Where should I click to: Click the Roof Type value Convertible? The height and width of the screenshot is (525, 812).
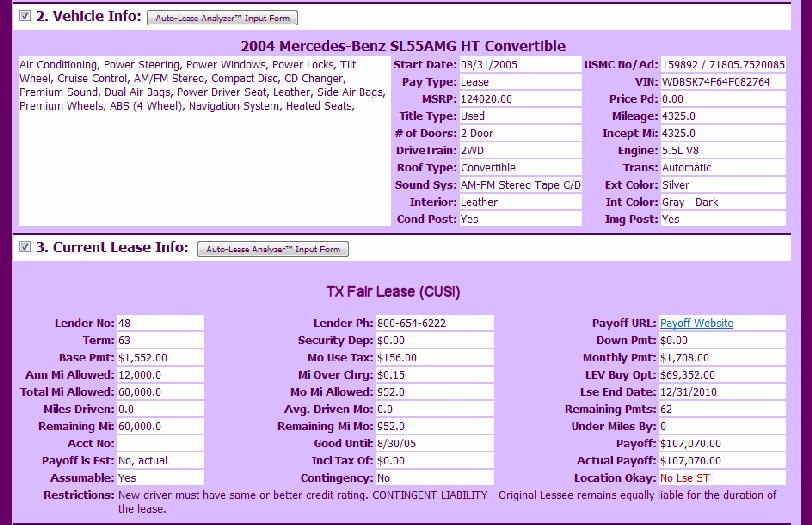(520, 167)
